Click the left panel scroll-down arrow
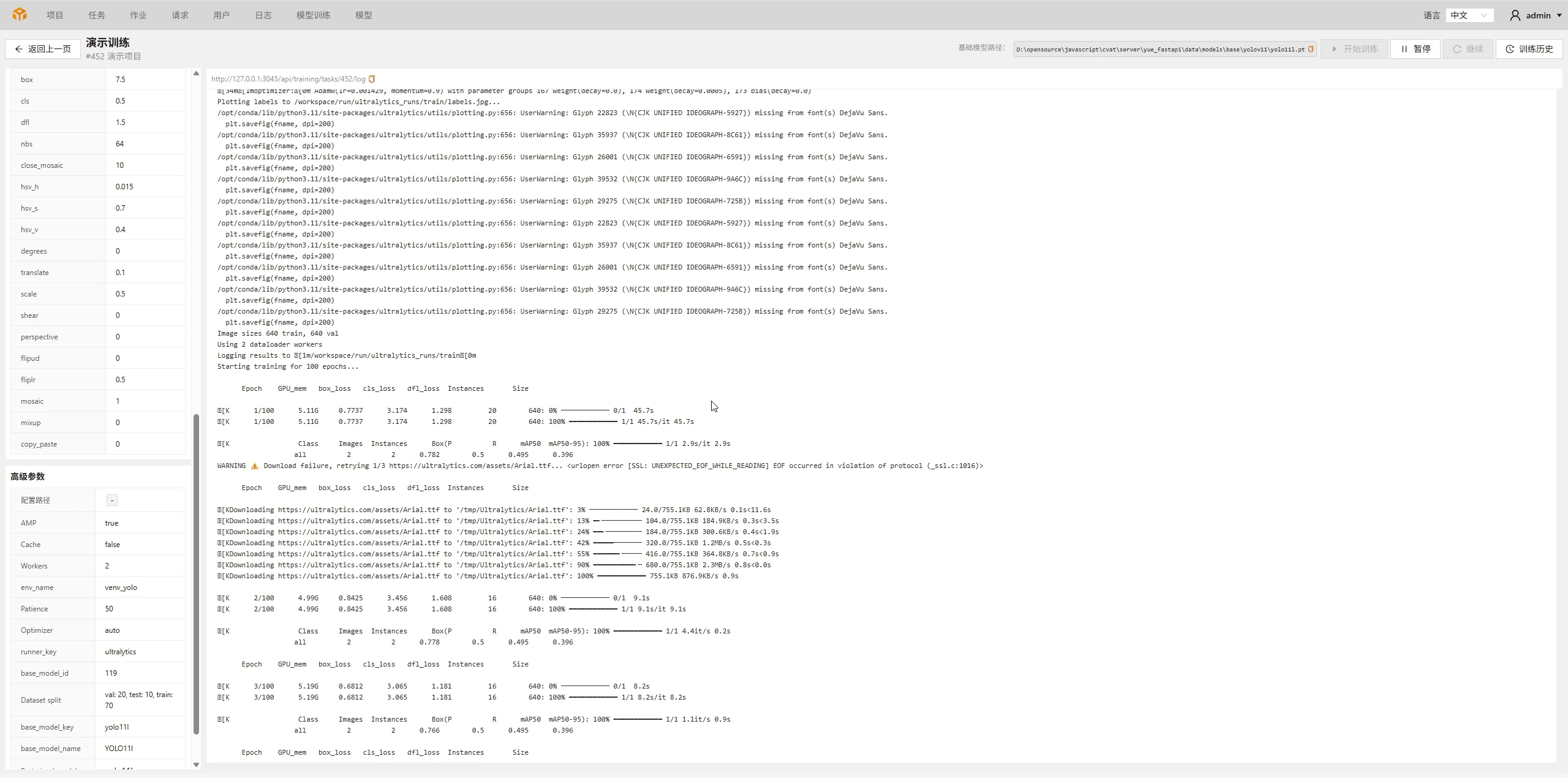Image resolution: width=1568 pixels, height=778 pixels. (x=196, y=765)
